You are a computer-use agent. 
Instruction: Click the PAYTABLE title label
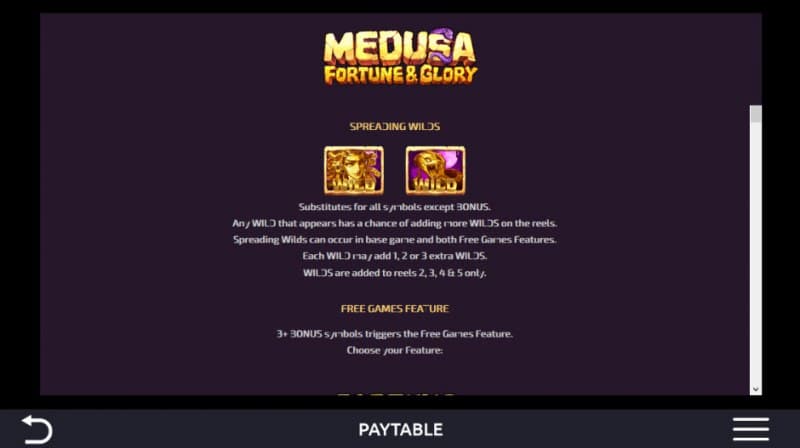pyautogui.click(x=401, y=430)
